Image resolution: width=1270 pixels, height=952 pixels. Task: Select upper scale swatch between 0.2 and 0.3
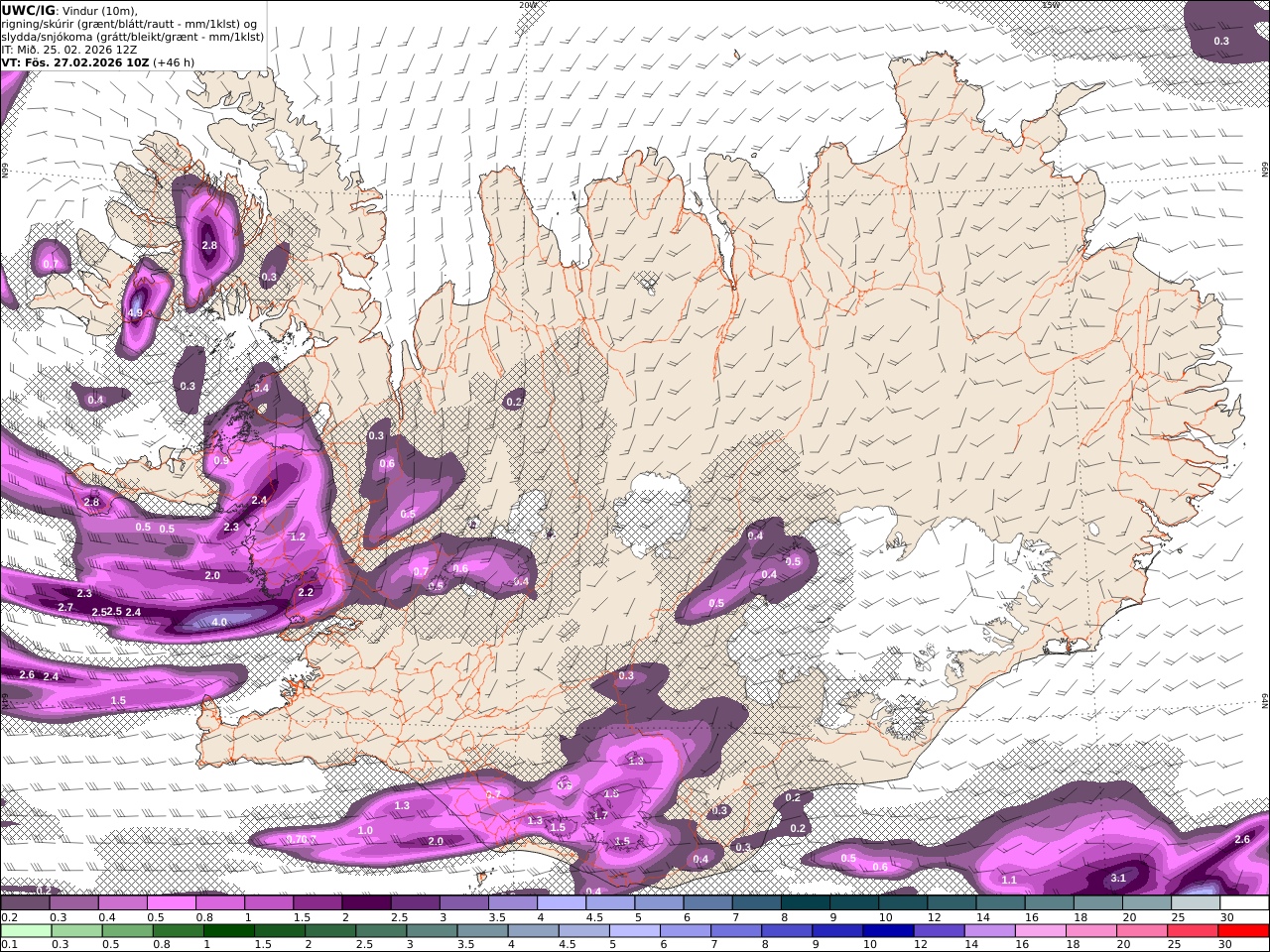point(25,903)
